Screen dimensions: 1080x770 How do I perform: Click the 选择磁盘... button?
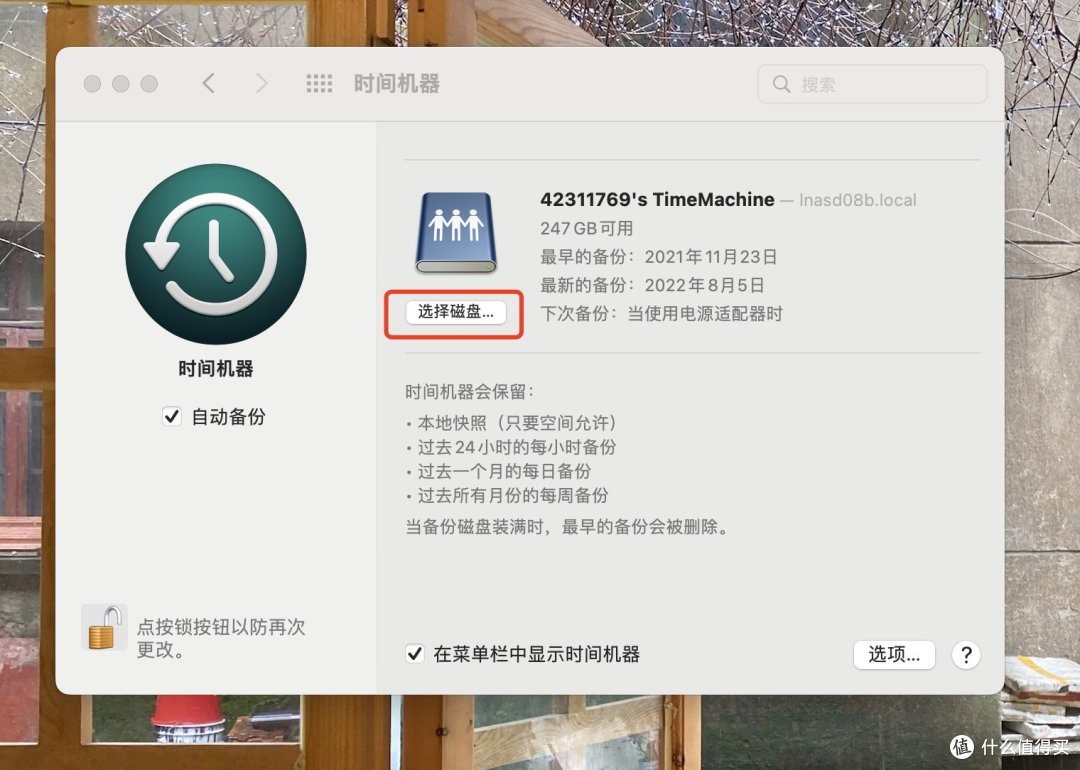pos(455,312)
